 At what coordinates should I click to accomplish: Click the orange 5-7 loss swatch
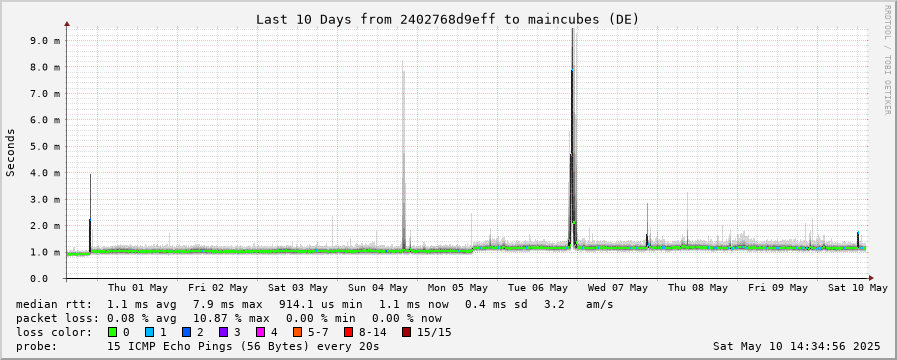point(297,332)
